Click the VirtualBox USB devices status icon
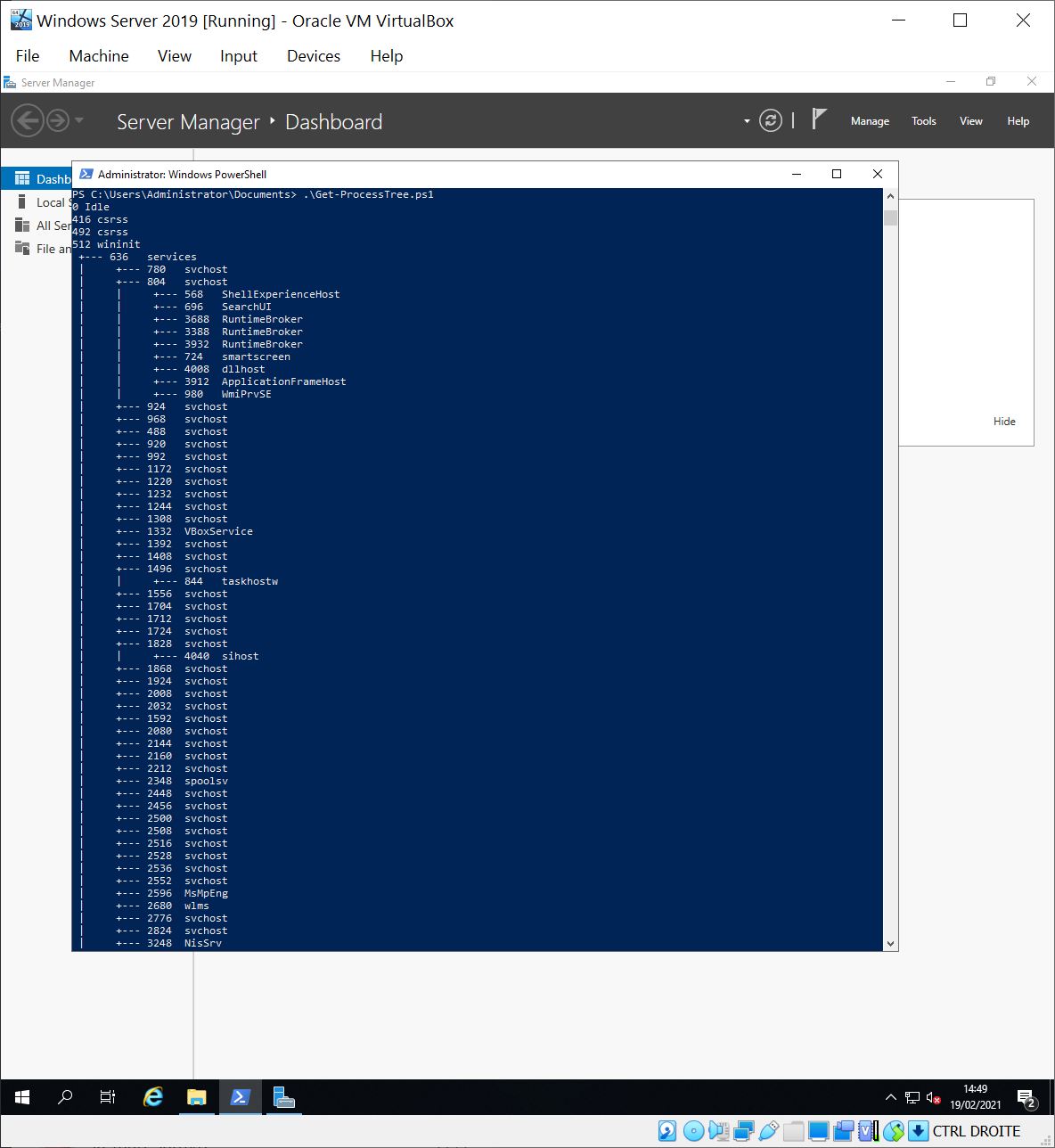 [x=768, y=1131]
